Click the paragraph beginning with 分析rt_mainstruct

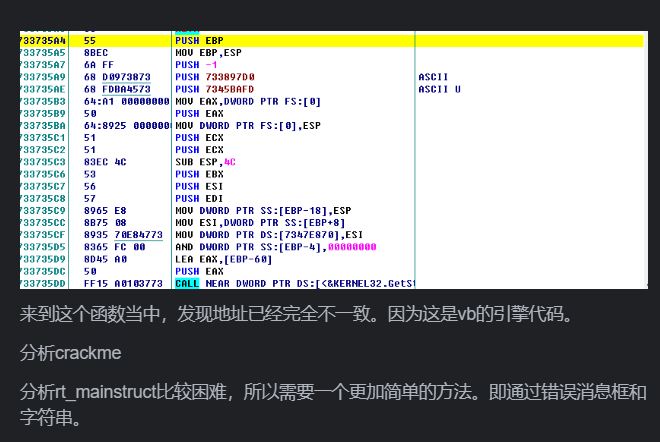[330, 402]
